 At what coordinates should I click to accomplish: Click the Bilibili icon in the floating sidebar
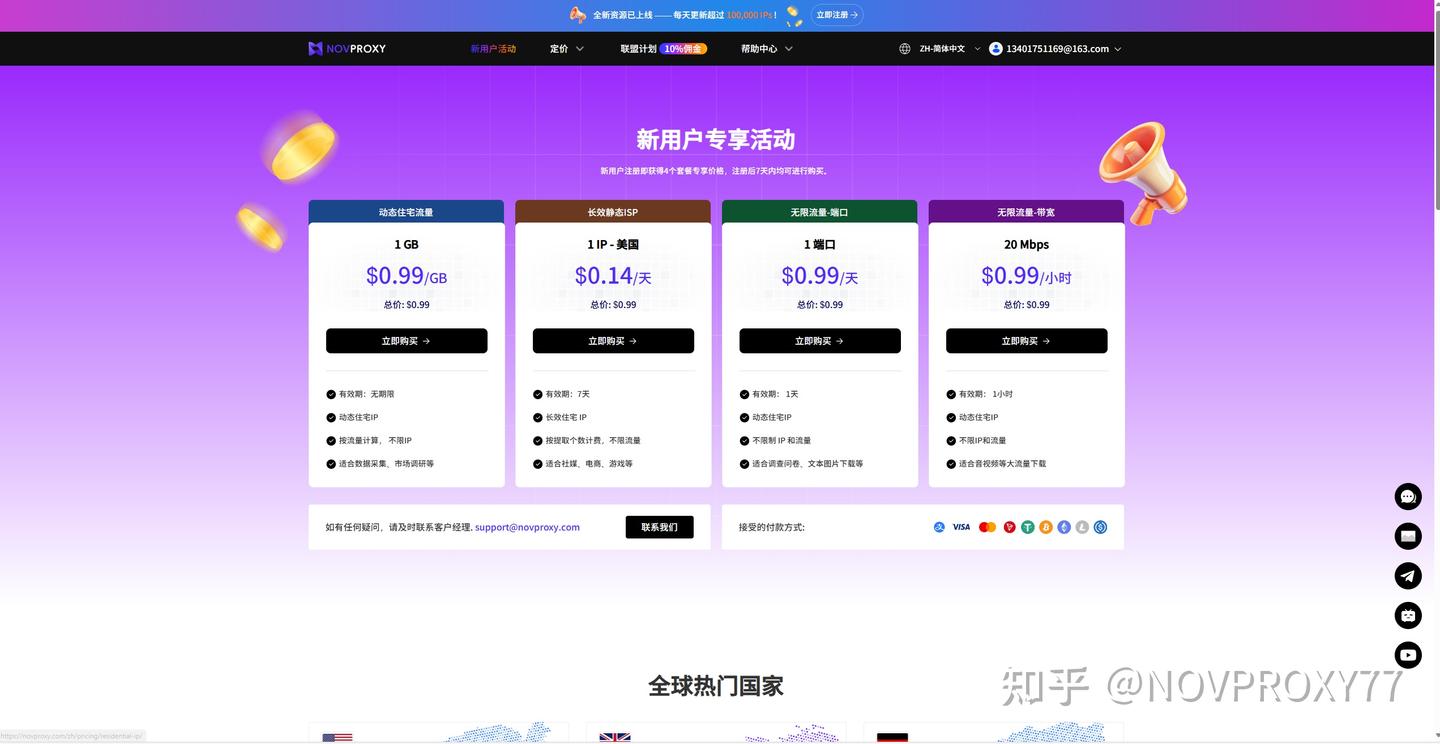pyautogui.click(x=1407, y=615)
